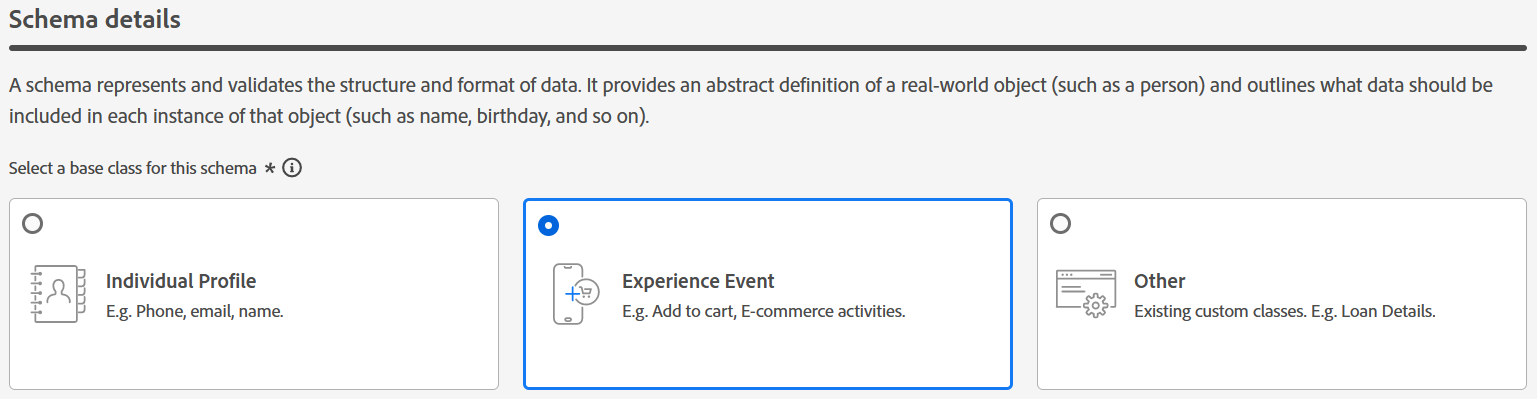Select the Individual Profile radio button

coord(33,224)
